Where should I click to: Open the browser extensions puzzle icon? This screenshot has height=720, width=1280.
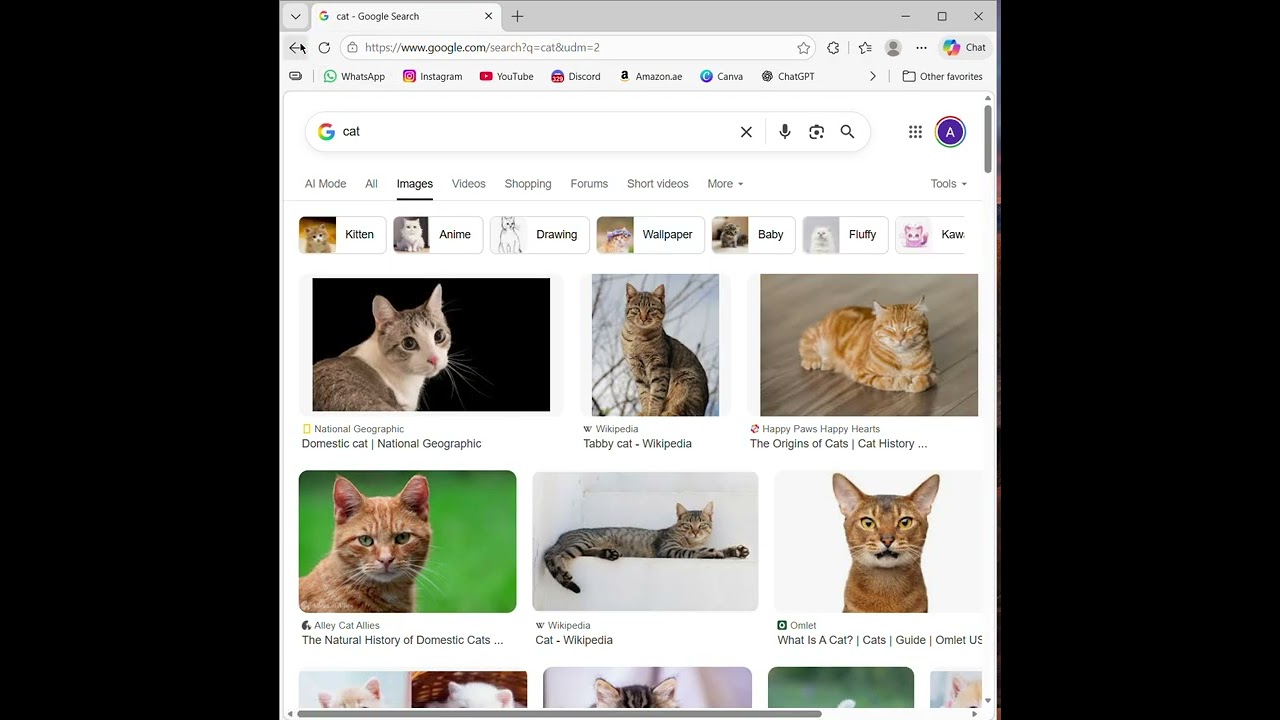tap(833, 47)
